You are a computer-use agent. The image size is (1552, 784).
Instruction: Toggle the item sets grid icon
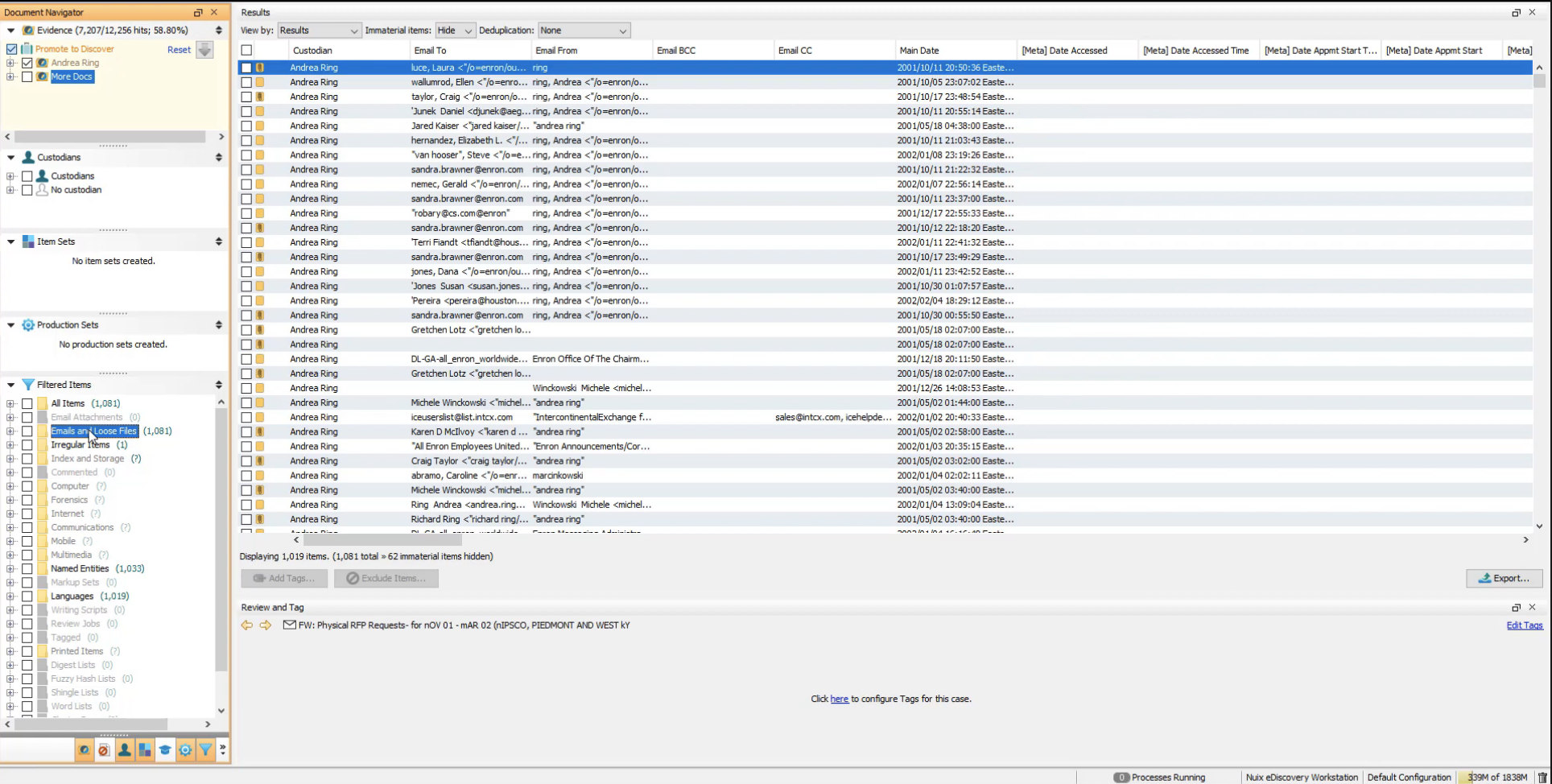(x=145, y=750)
